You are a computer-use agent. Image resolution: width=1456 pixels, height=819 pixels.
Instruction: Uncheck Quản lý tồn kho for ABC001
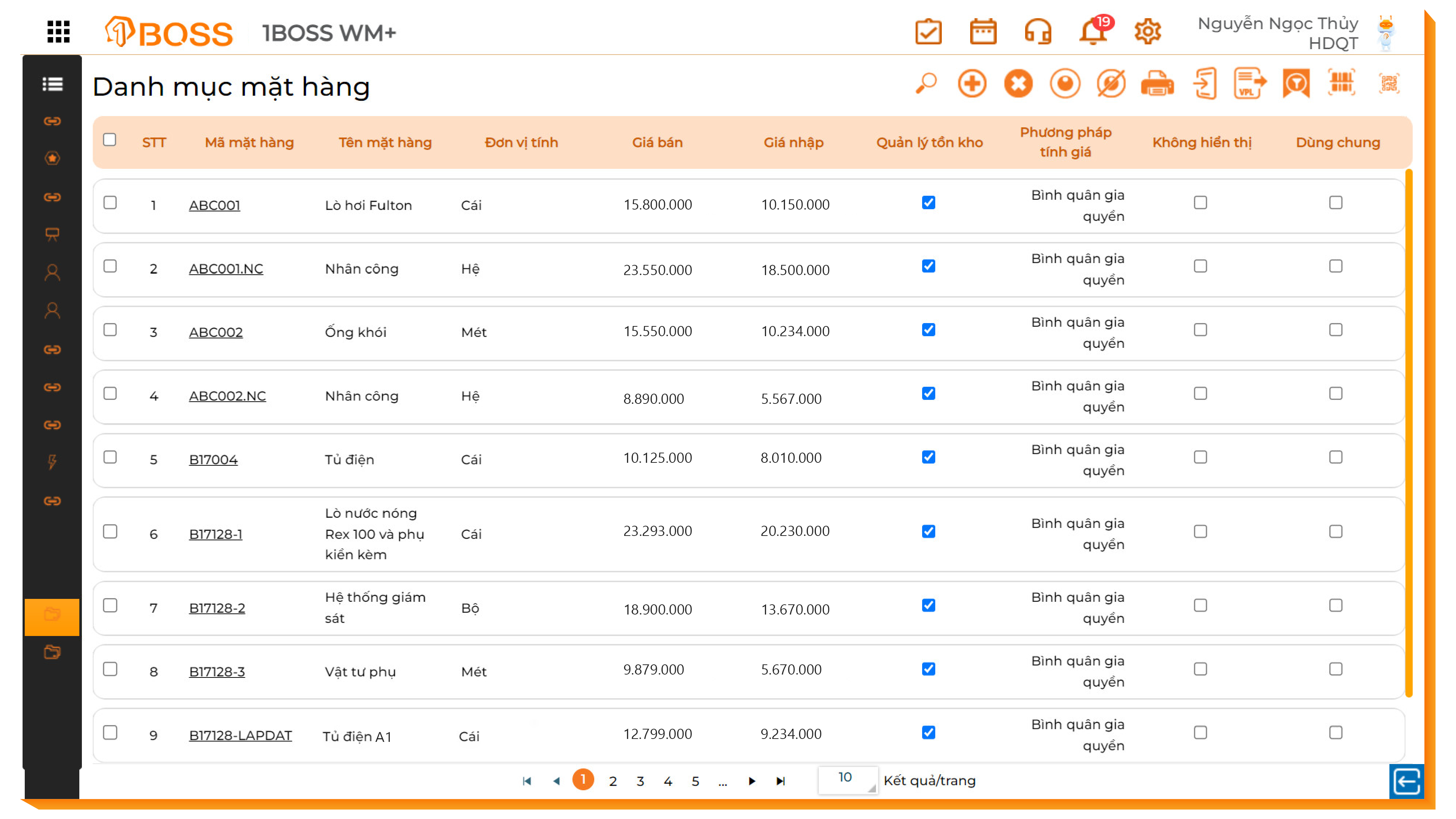point(928,202)
